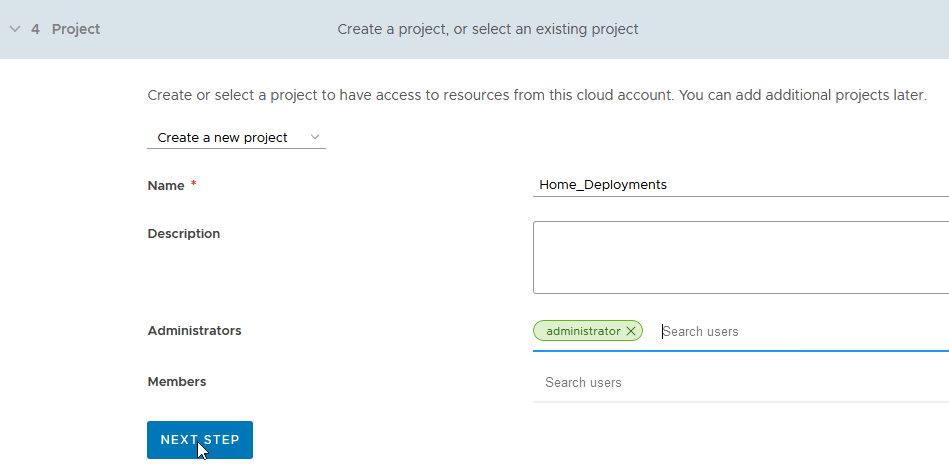Collapse the step 4 Project section chevron

coord(14,29)
